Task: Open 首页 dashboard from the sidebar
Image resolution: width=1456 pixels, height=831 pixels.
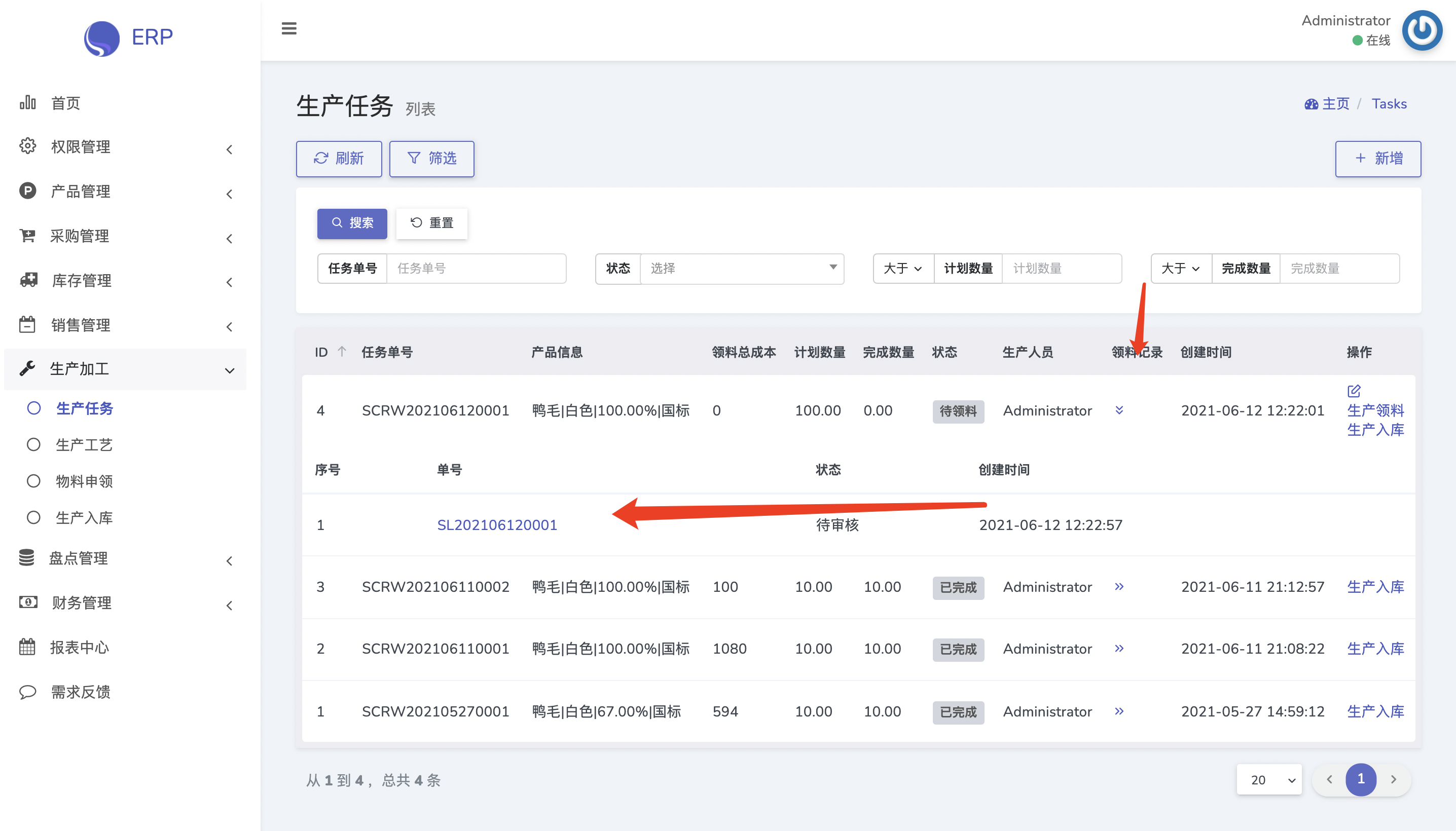Action: pos(65,103)
